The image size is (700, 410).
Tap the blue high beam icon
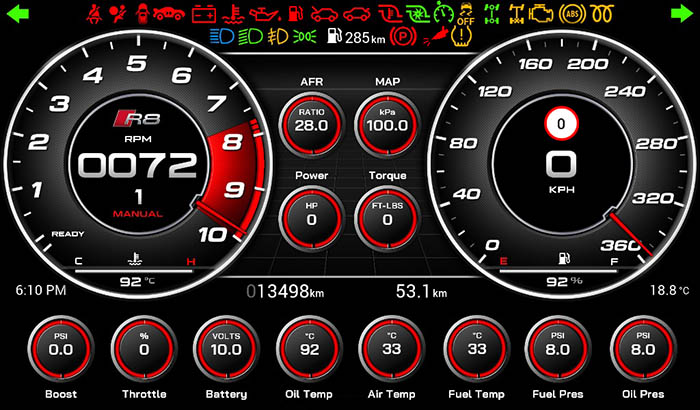(222, 37)
